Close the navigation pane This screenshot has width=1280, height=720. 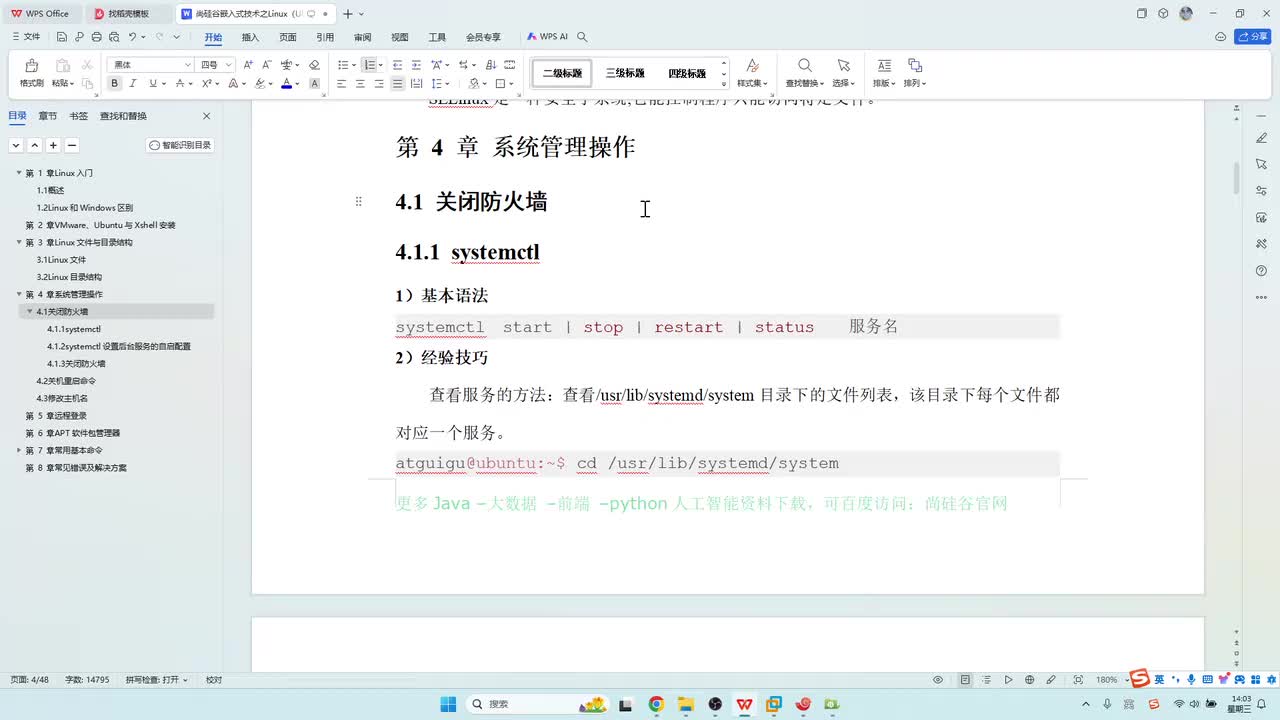click(207, 116)
